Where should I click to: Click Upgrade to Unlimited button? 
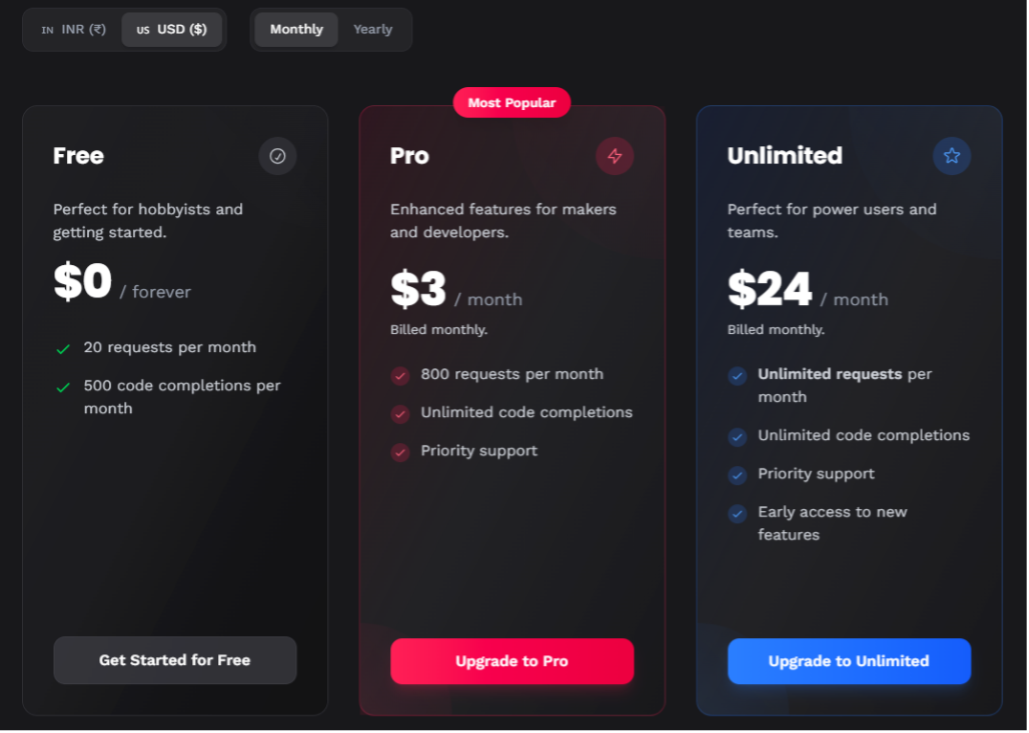[849, 661]
